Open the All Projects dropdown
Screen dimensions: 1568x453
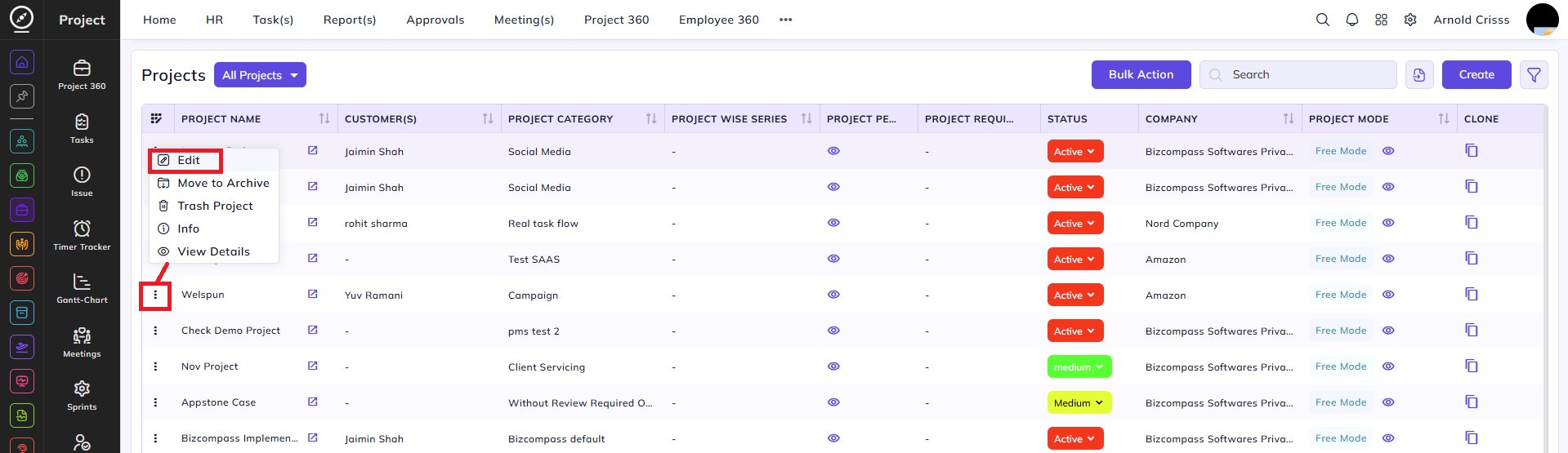260,75
